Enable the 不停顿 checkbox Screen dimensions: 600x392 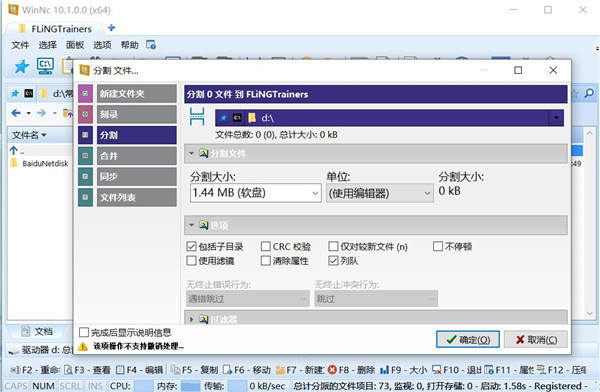(x=438, y=246)
